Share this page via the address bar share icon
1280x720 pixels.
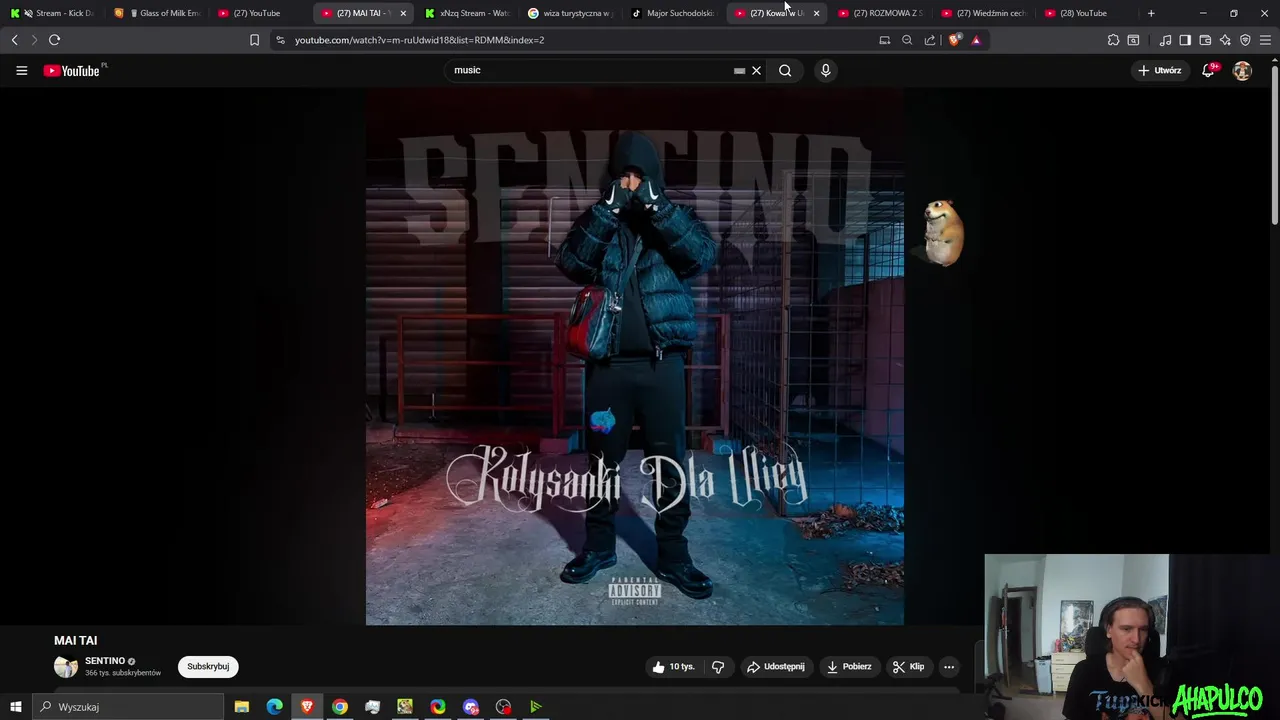930,40
